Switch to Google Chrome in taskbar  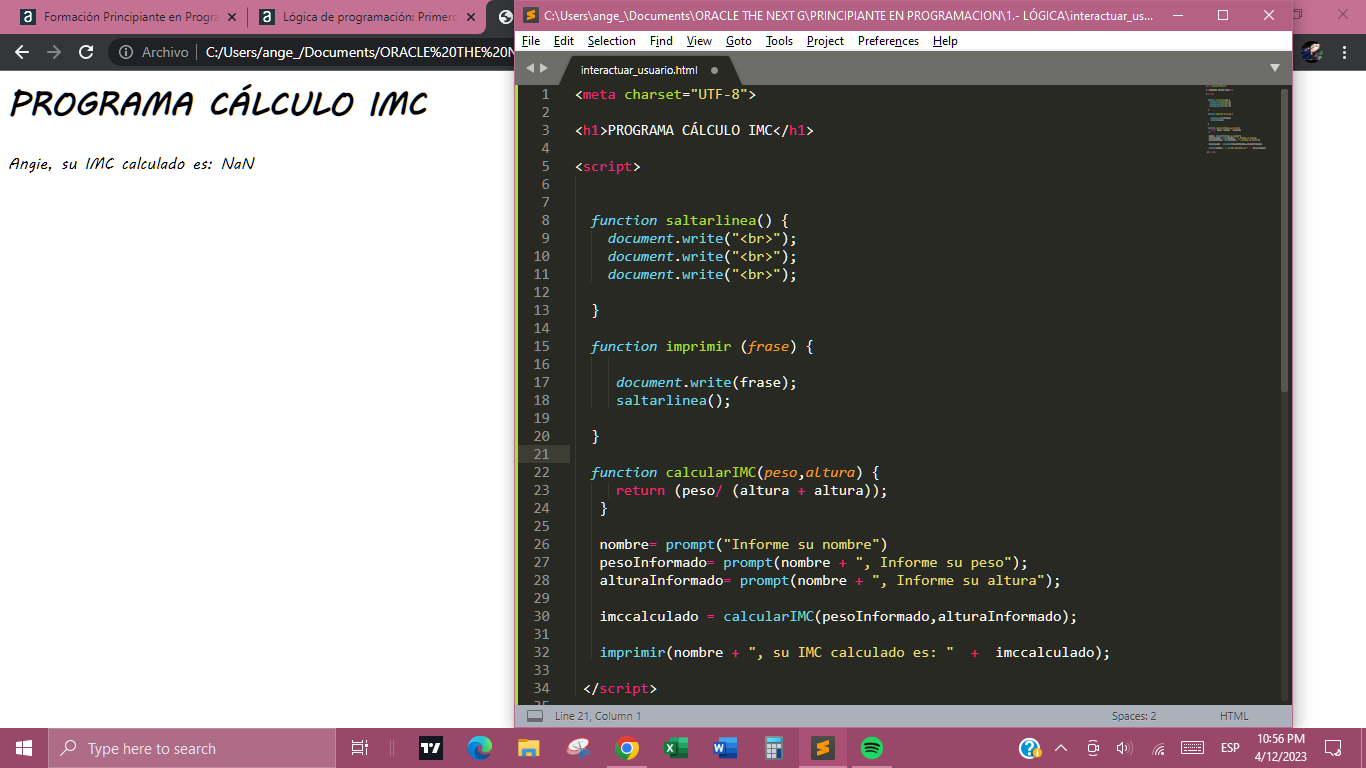pyautogui.click(x=627, y=748)
